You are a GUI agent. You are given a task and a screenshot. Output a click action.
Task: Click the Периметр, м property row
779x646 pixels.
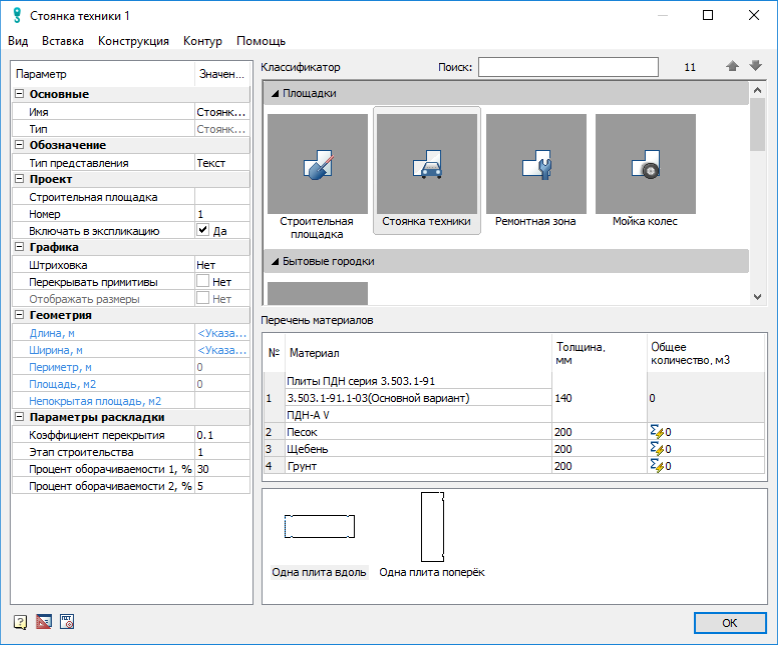pos(131,367)
